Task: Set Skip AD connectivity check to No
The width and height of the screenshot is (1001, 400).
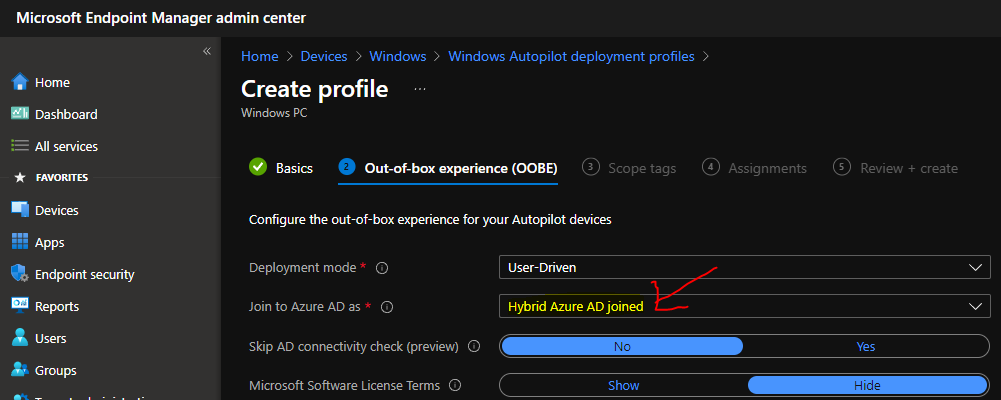Action: point(622,346)
